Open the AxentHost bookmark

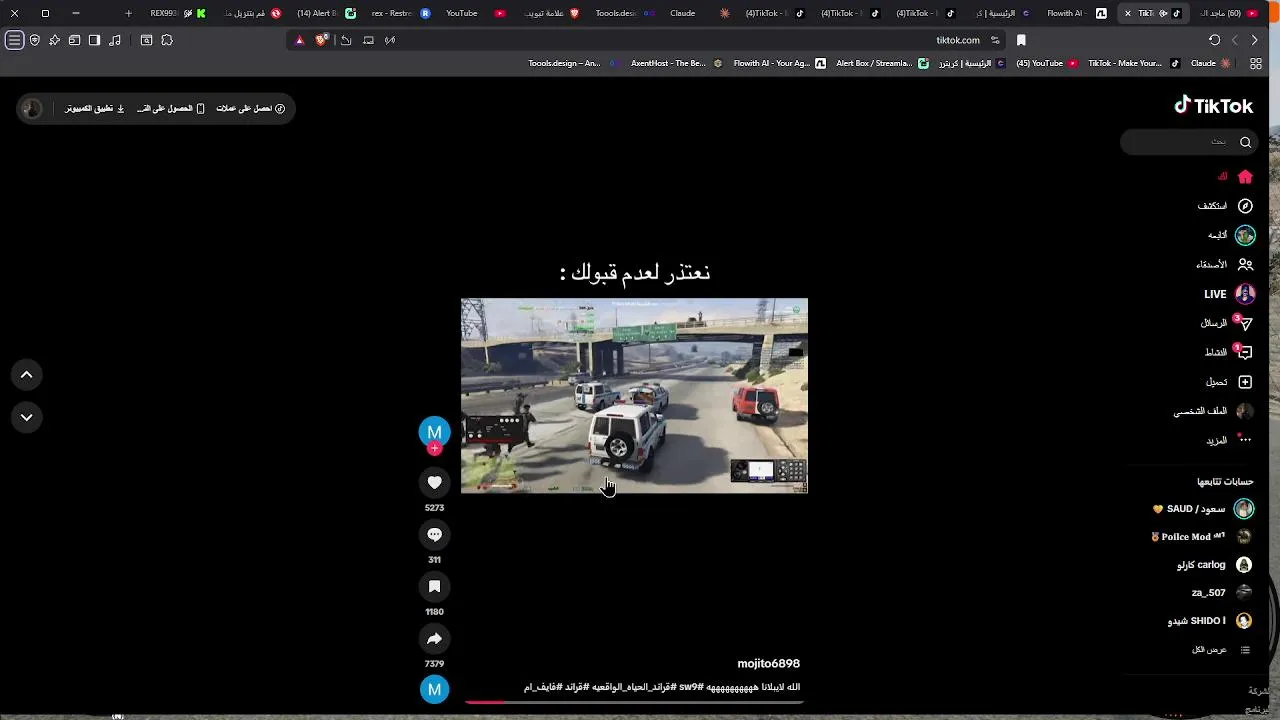tap(675, 63)
